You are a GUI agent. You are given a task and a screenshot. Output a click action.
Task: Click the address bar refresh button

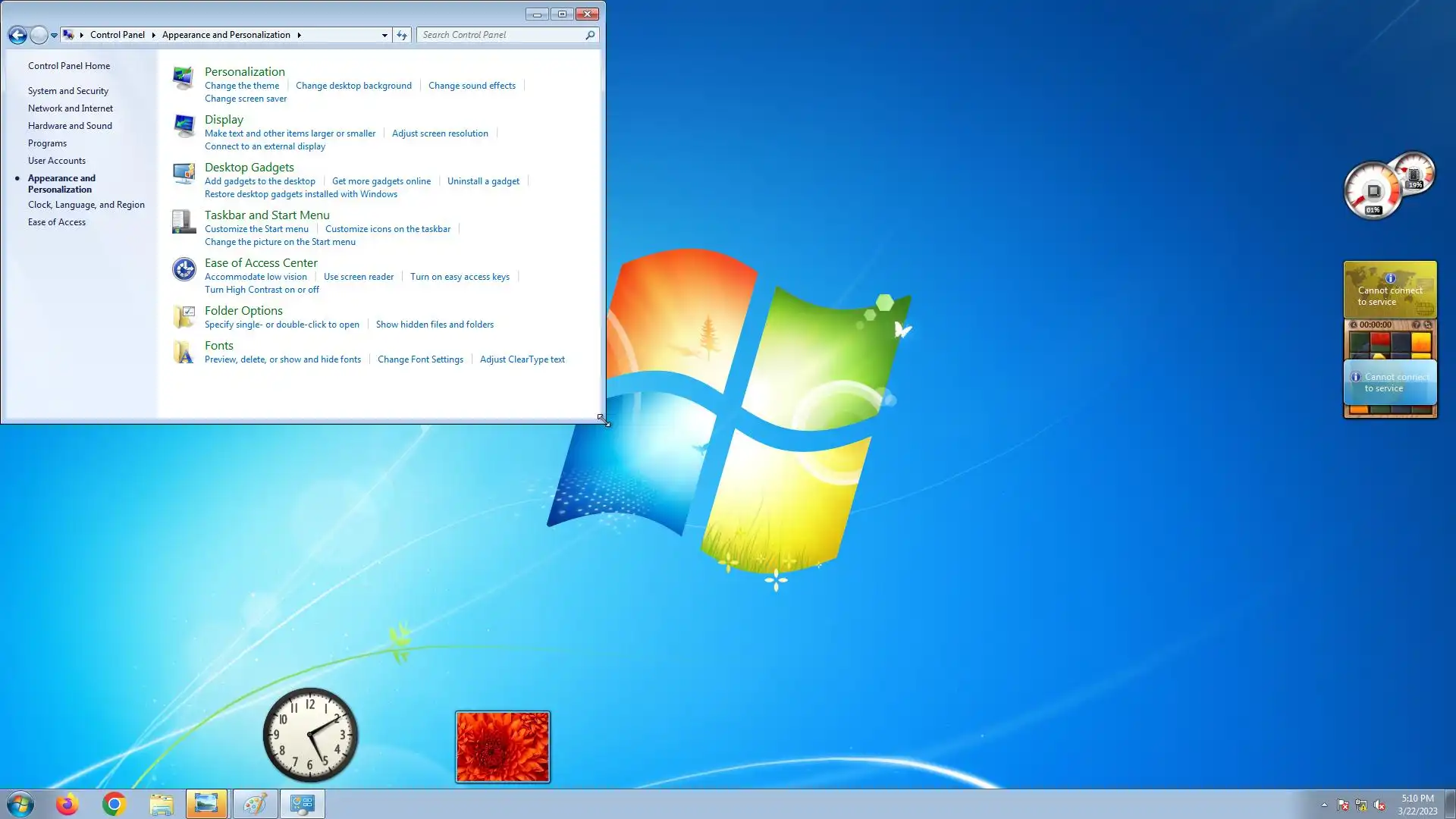402,35
